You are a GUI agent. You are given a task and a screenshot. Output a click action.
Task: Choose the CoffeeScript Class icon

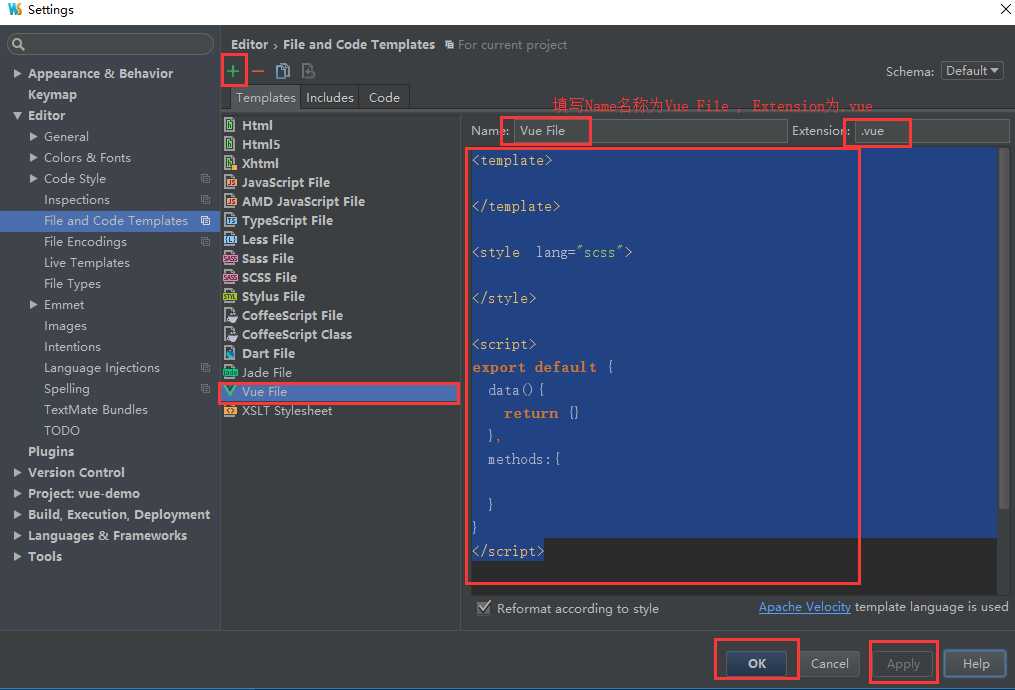[230, 334]
